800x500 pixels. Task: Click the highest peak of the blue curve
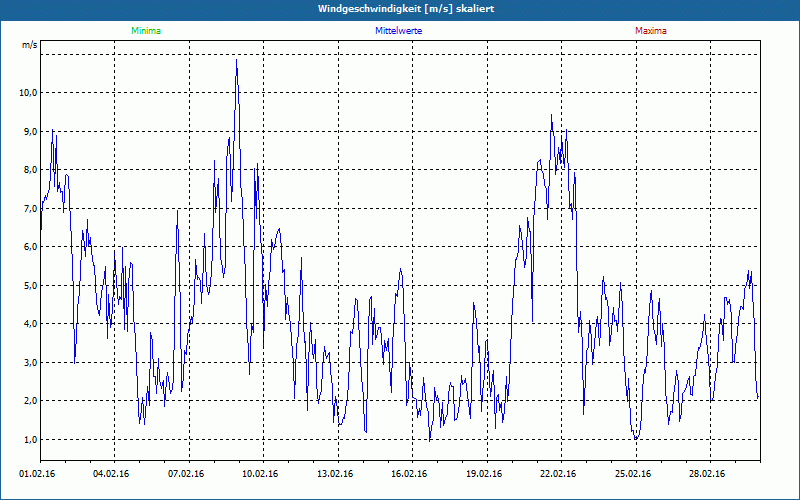pyautogui.click(x=236, y=60)
